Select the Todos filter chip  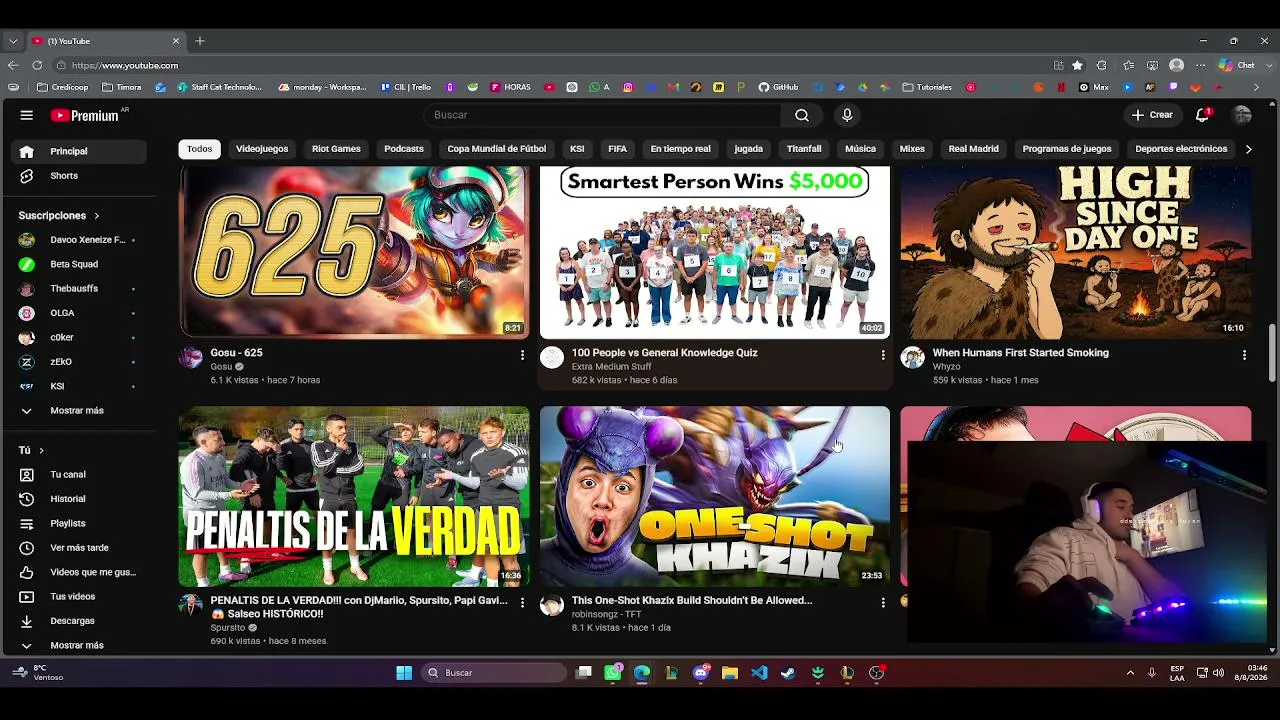tap(199, 149)
